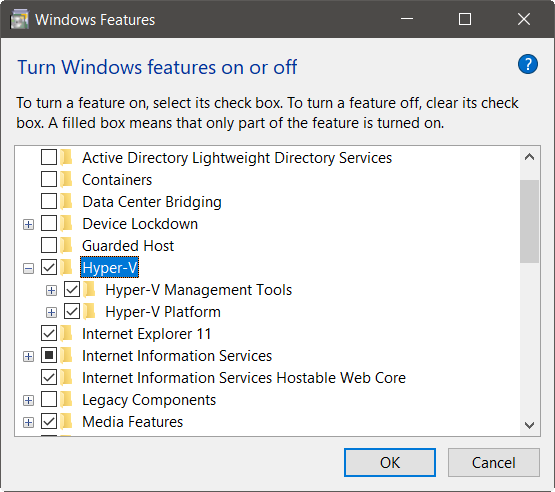The width and height of the screenshot is (555, 492).
Task: Turn on the Guarded Host checkbox
Action: 49,246
